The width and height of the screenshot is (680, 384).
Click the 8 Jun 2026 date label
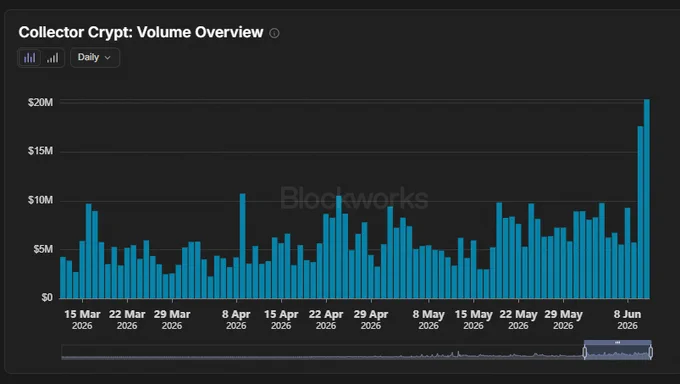628,319
